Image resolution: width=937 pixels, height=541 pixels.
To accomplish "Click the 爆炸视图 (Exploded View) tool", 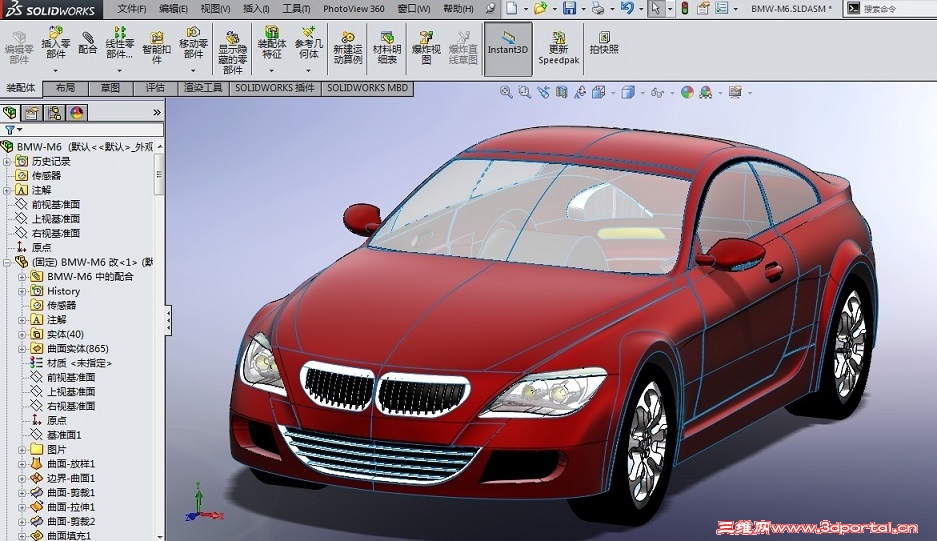I will (x=426, y=48).
